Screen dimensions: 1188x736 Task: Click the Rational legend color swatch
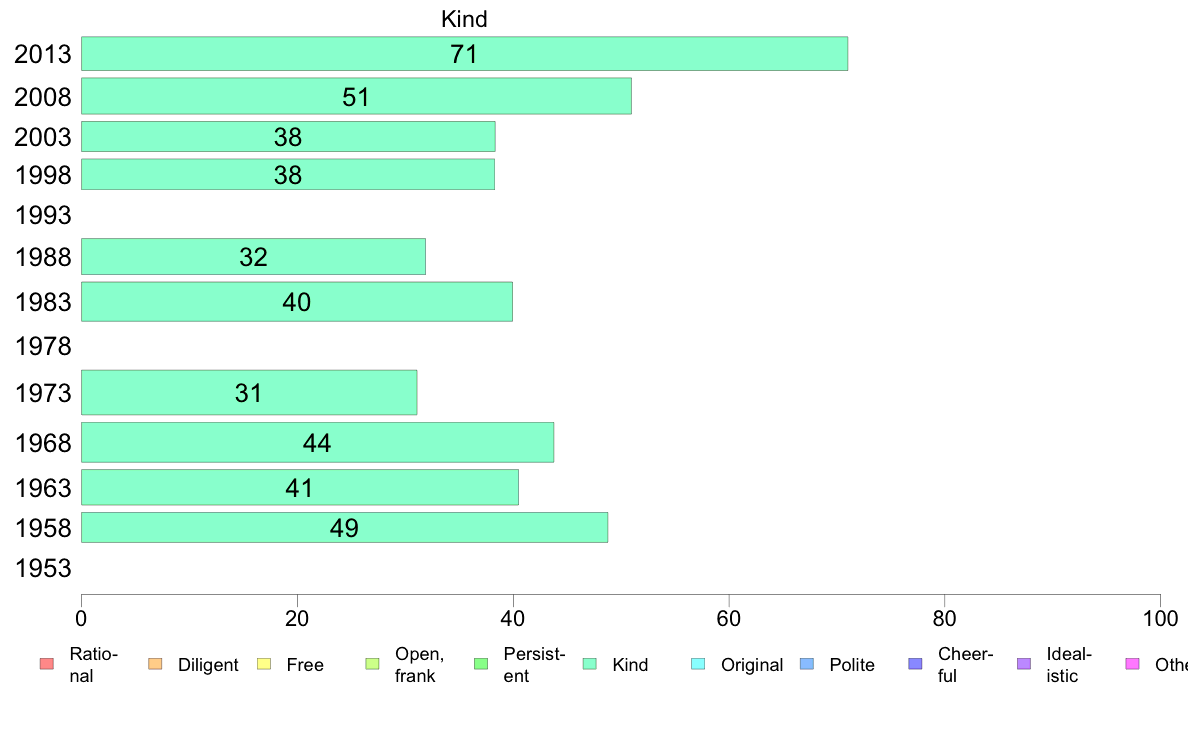click(47, 664)
